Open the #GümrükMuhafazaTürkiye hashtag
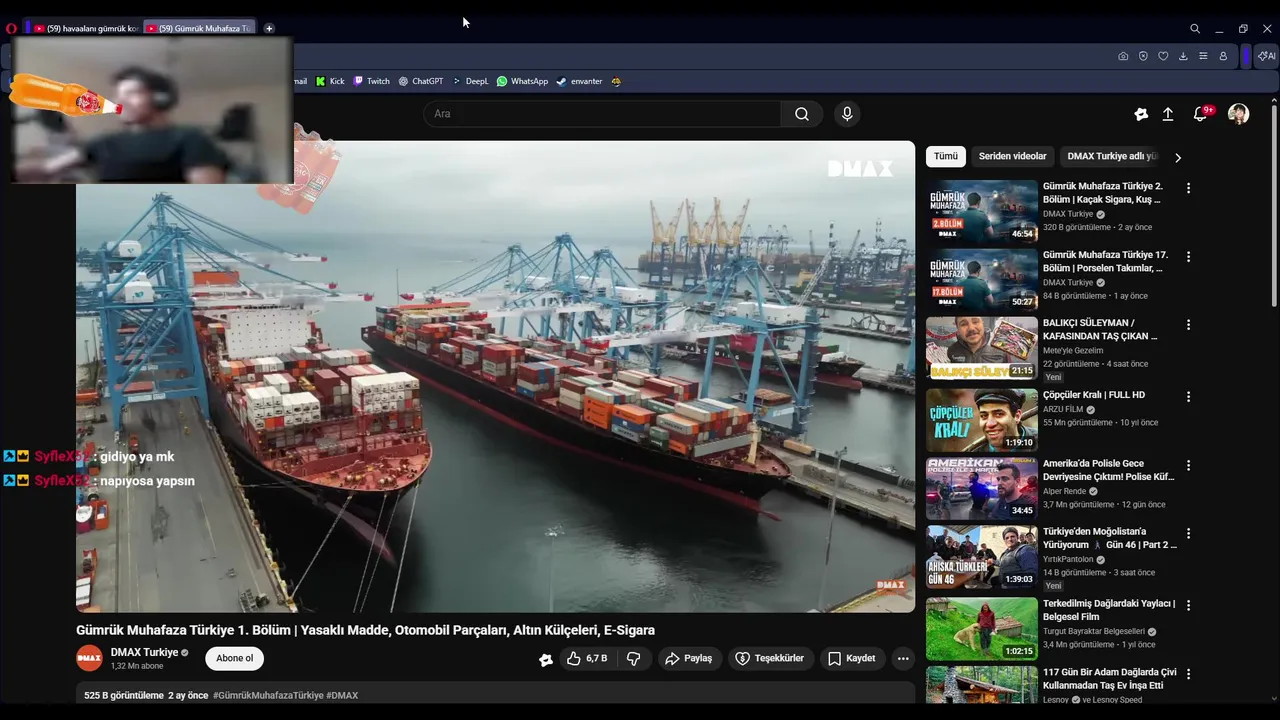 pos(268,695)
